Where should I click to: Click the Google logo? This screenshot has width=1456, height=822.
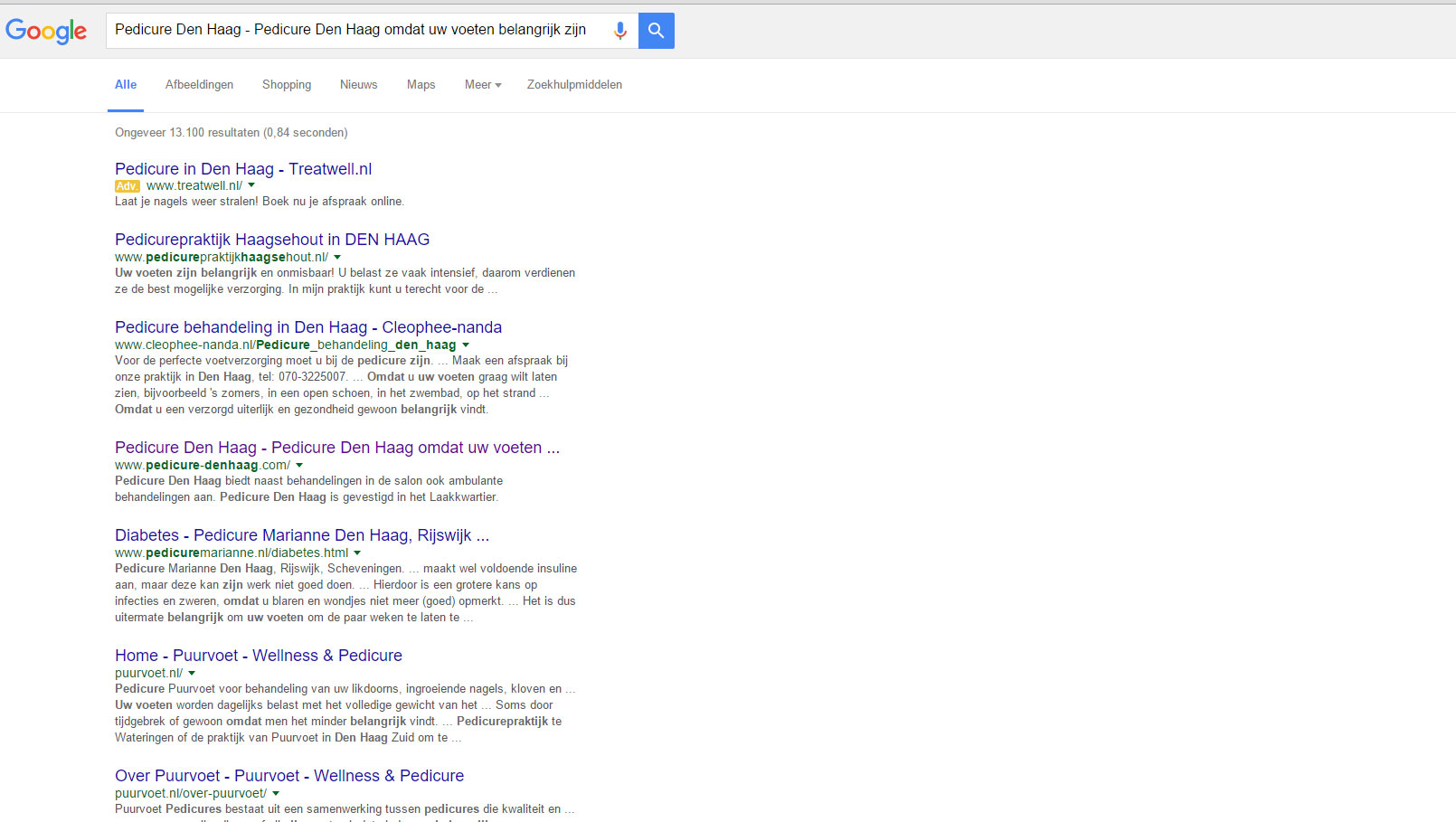[46, 31]
